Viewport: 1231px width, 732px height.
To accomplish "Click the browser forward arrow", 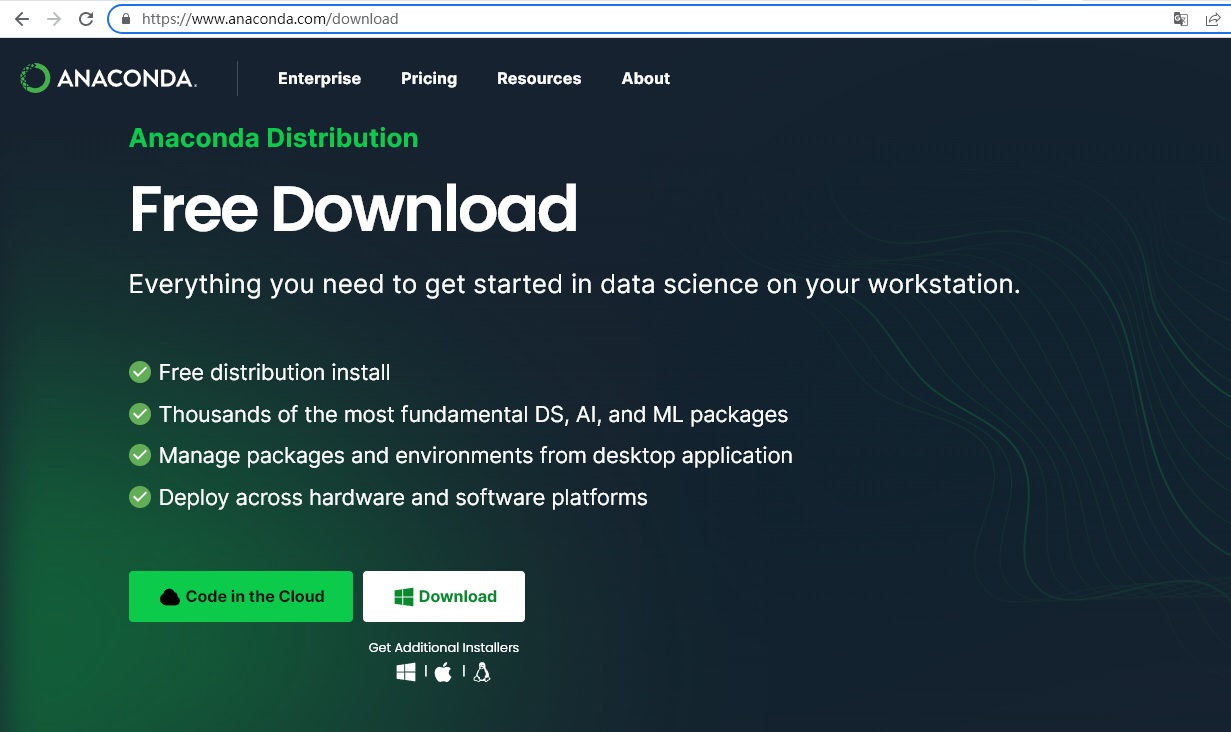I will click(54, 19).
